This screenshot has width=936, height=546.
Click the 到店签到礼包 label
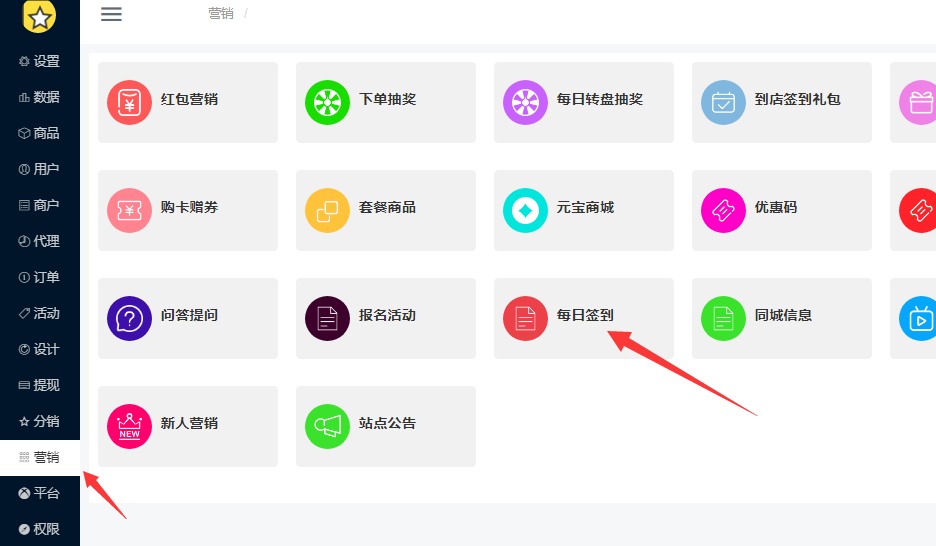tap(798, 99)
